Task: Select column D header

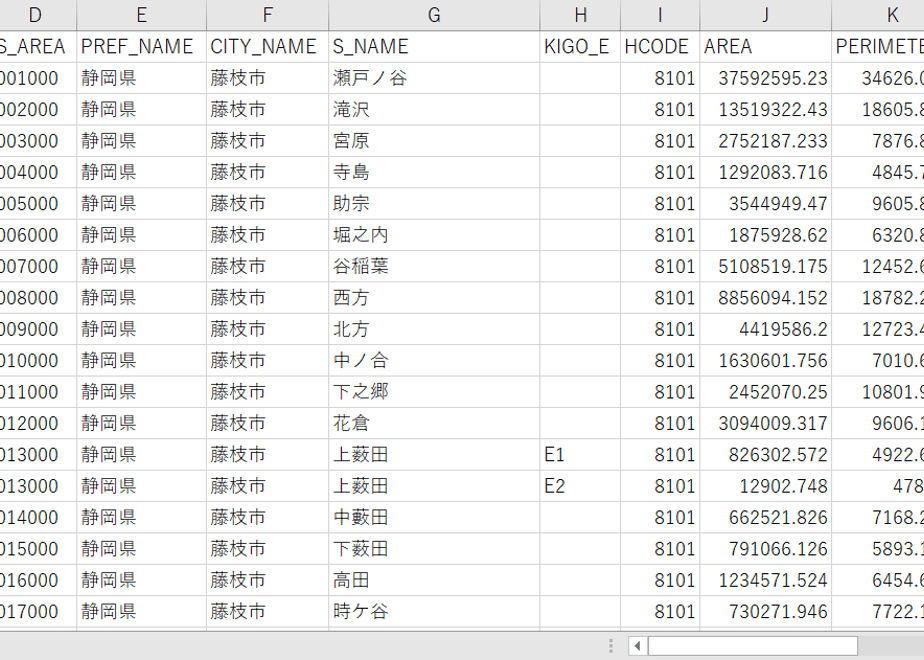Action: [x=38, y=15]
